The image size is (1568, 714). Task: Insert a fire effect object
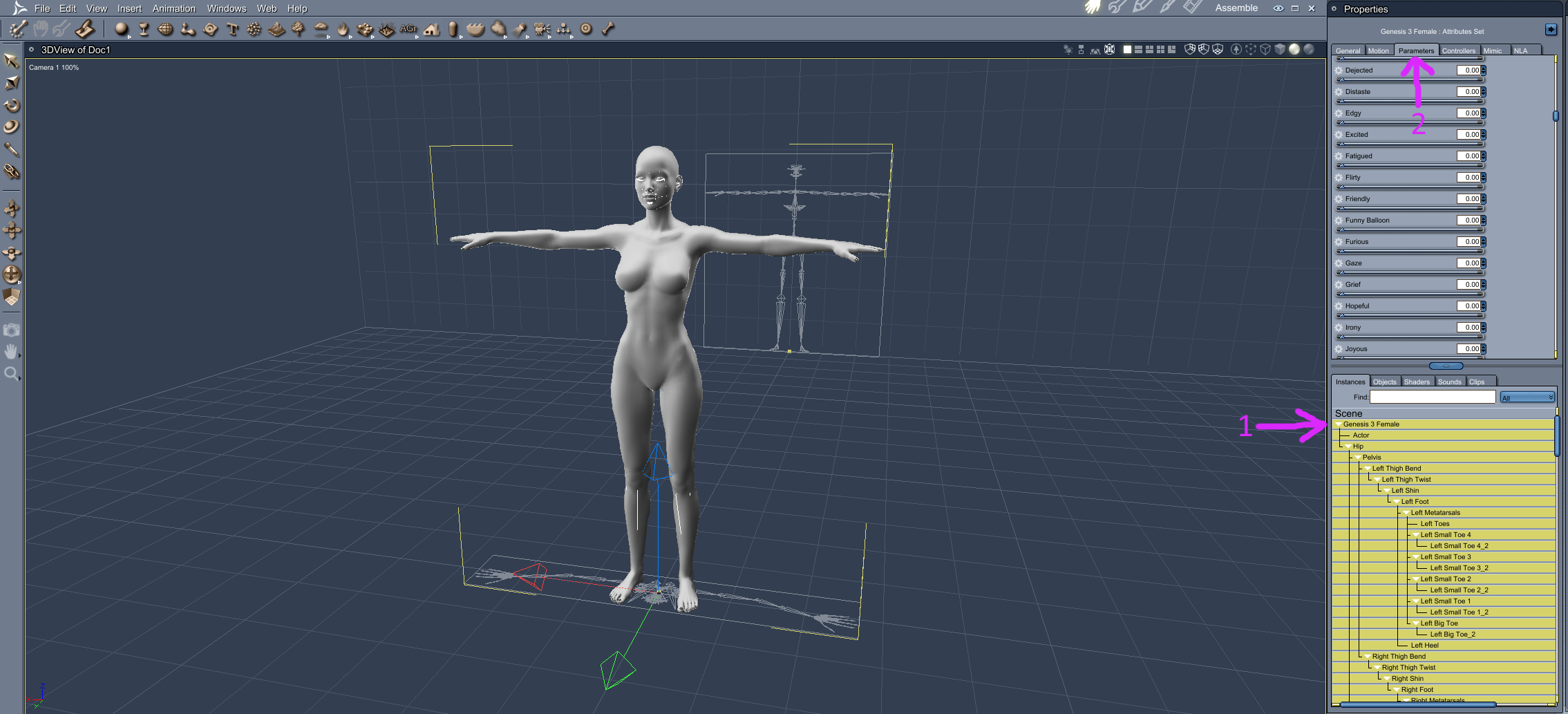click(x=343, y=29)
